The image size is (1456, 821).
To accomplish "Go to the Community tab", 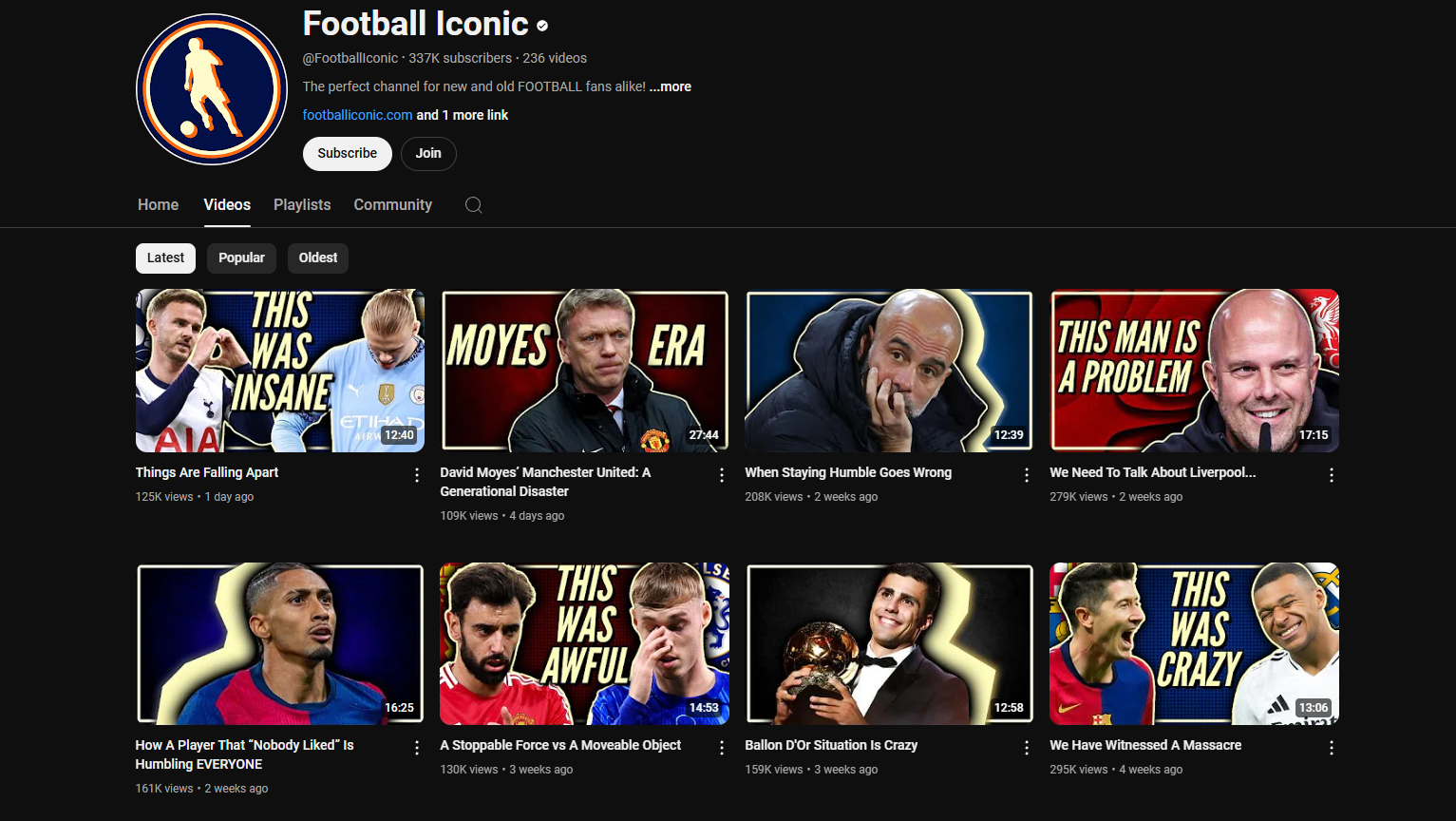I will (392, 205).
